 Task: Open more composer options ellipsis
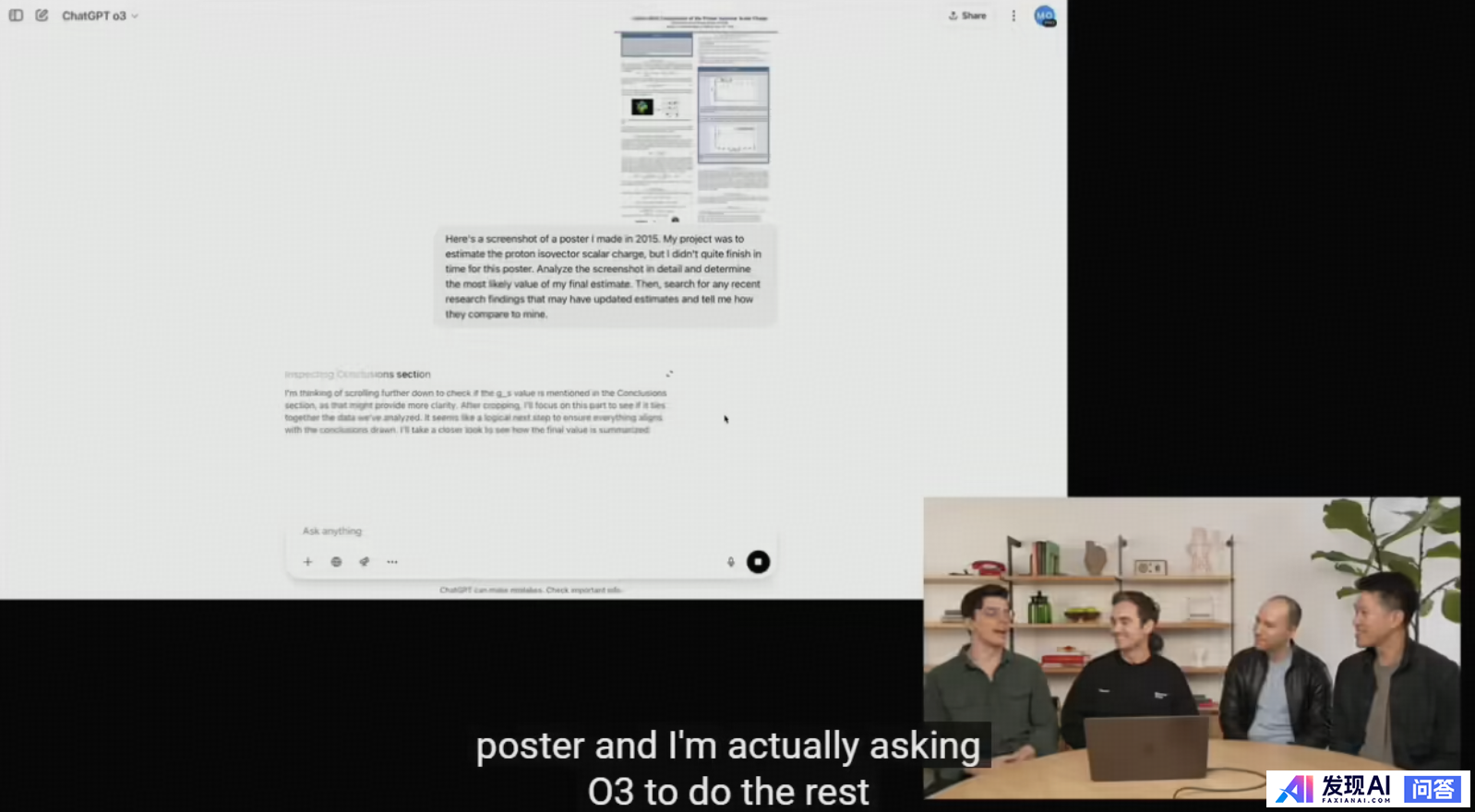pos(392,562)
